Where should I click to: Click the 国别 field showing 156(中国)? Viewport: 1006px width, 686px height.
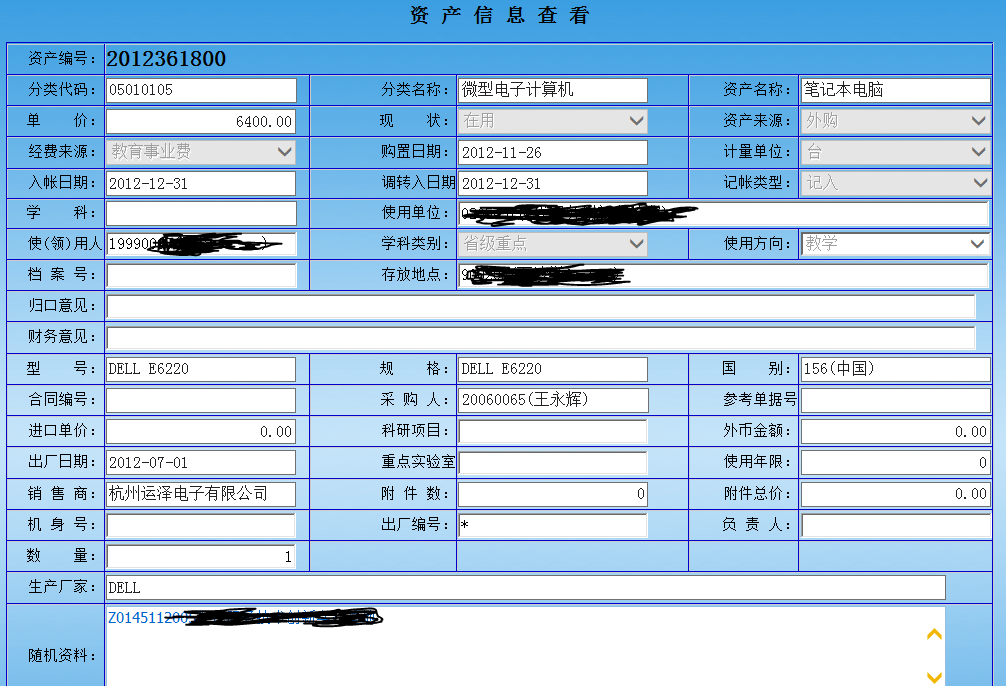tap(895, 369)
